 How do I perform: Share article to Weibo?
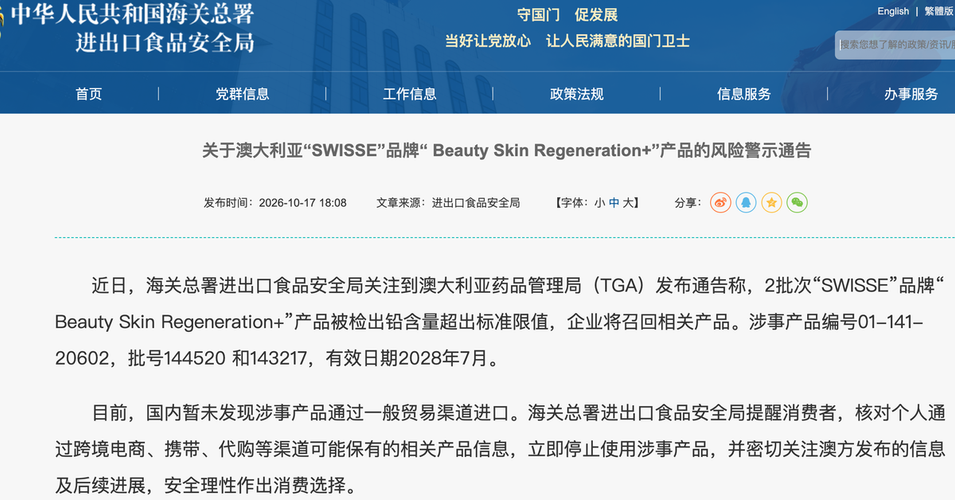720,203
